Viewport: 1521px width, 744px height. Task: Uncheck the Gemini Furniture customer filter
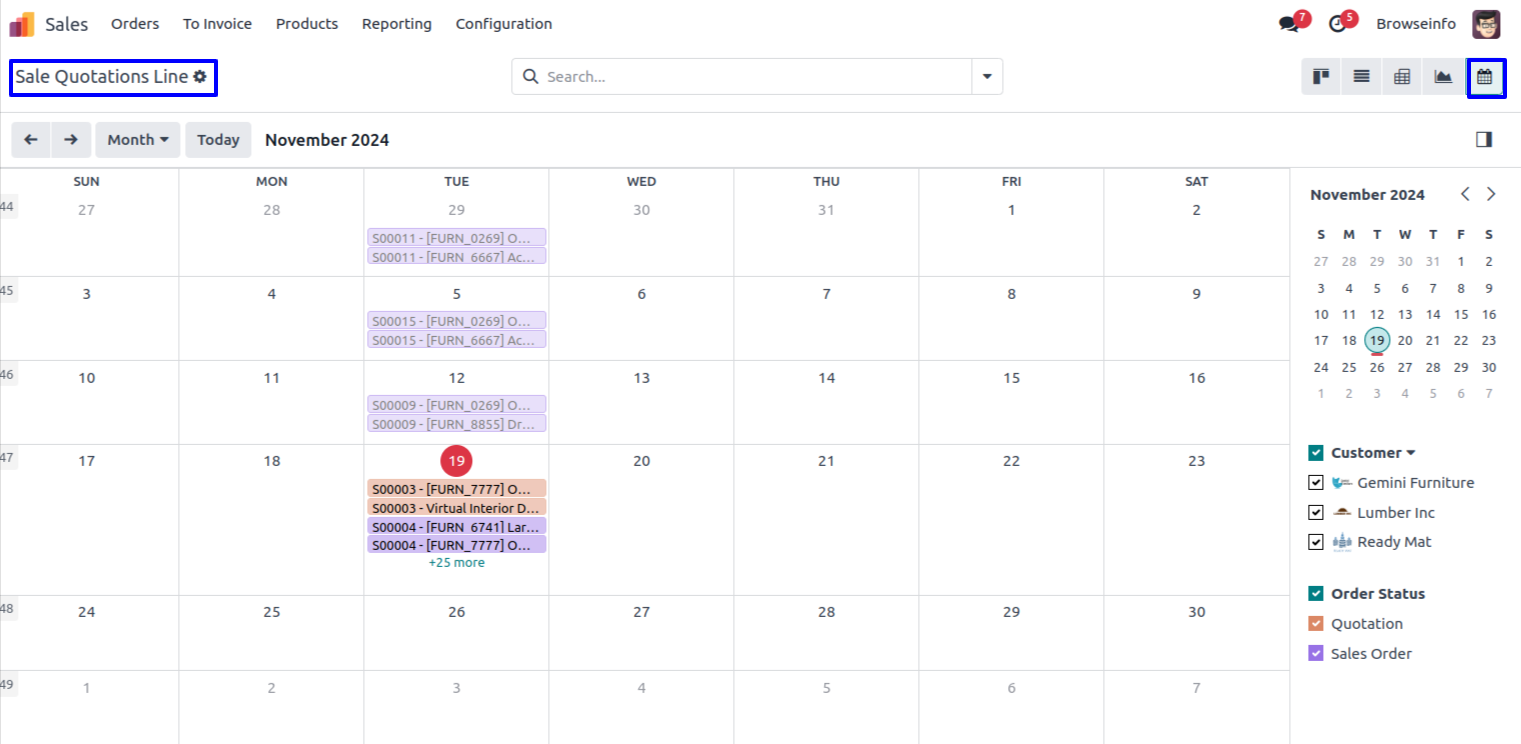1316,483
